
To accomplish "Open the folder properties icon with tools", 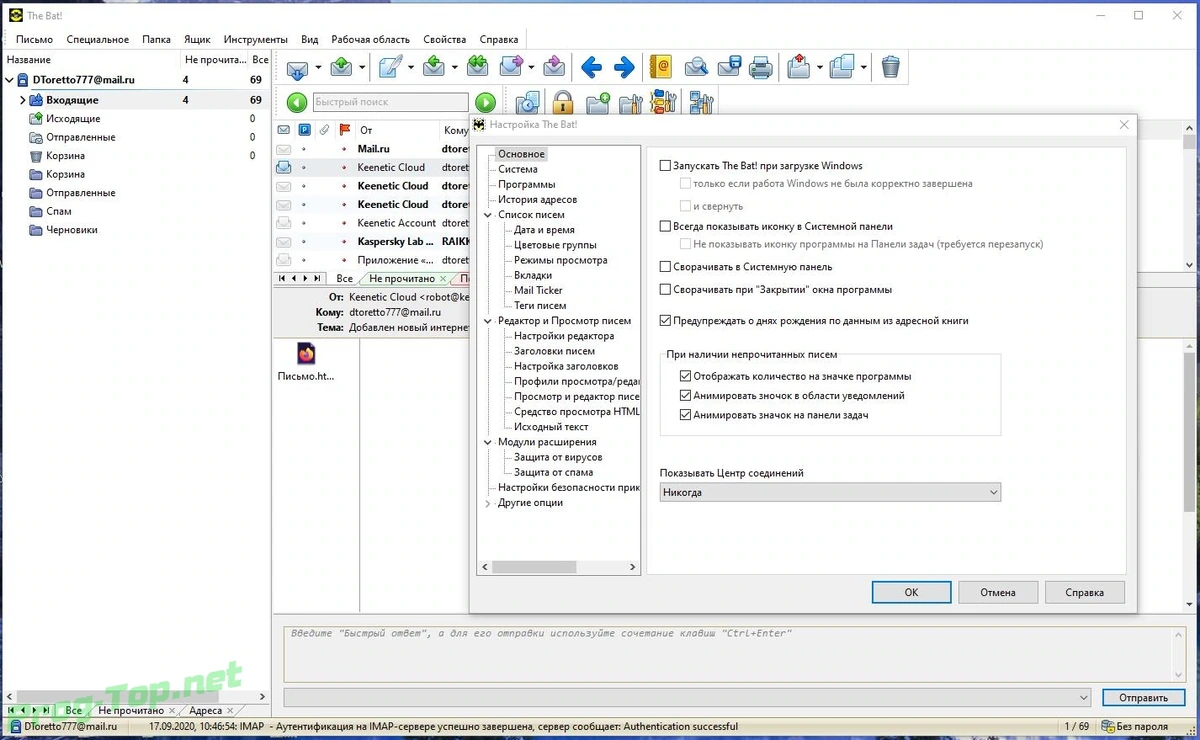I will (631, 102).
